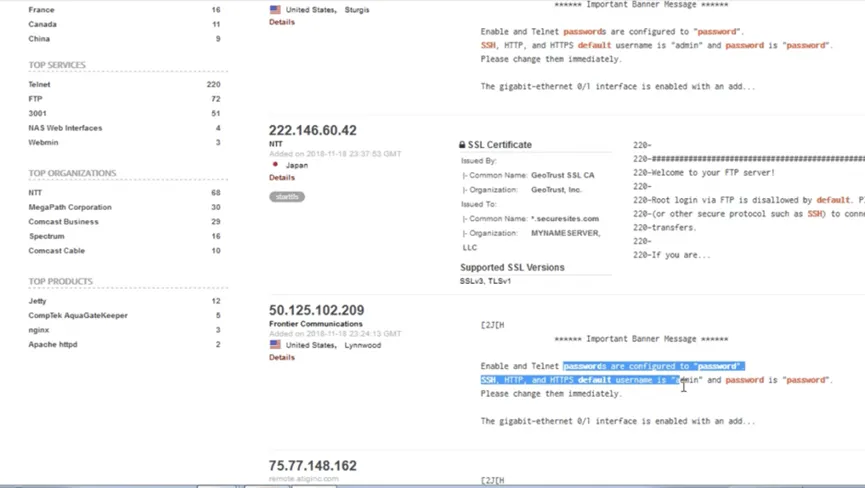Click the highlighted 'passwords are configured' text
The height and width of the screenshot is (488, 865).
[654, 366]
